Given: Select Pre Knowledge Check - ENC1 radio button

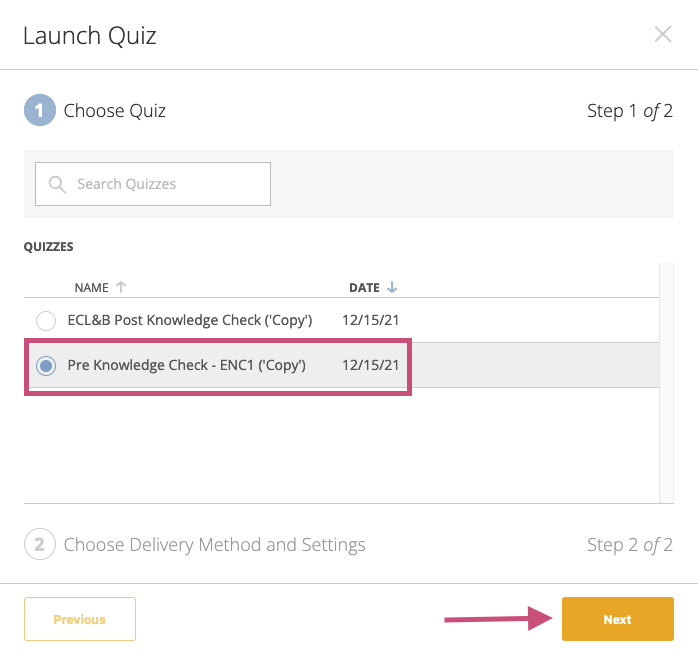Looking at the screenshot, I should point(46,365).
